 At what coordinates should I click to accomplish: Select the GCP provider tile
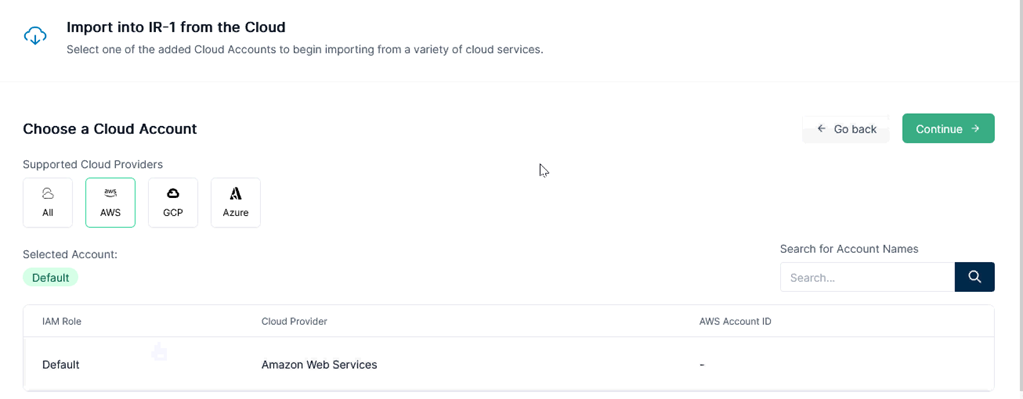[x=173, y=203]
